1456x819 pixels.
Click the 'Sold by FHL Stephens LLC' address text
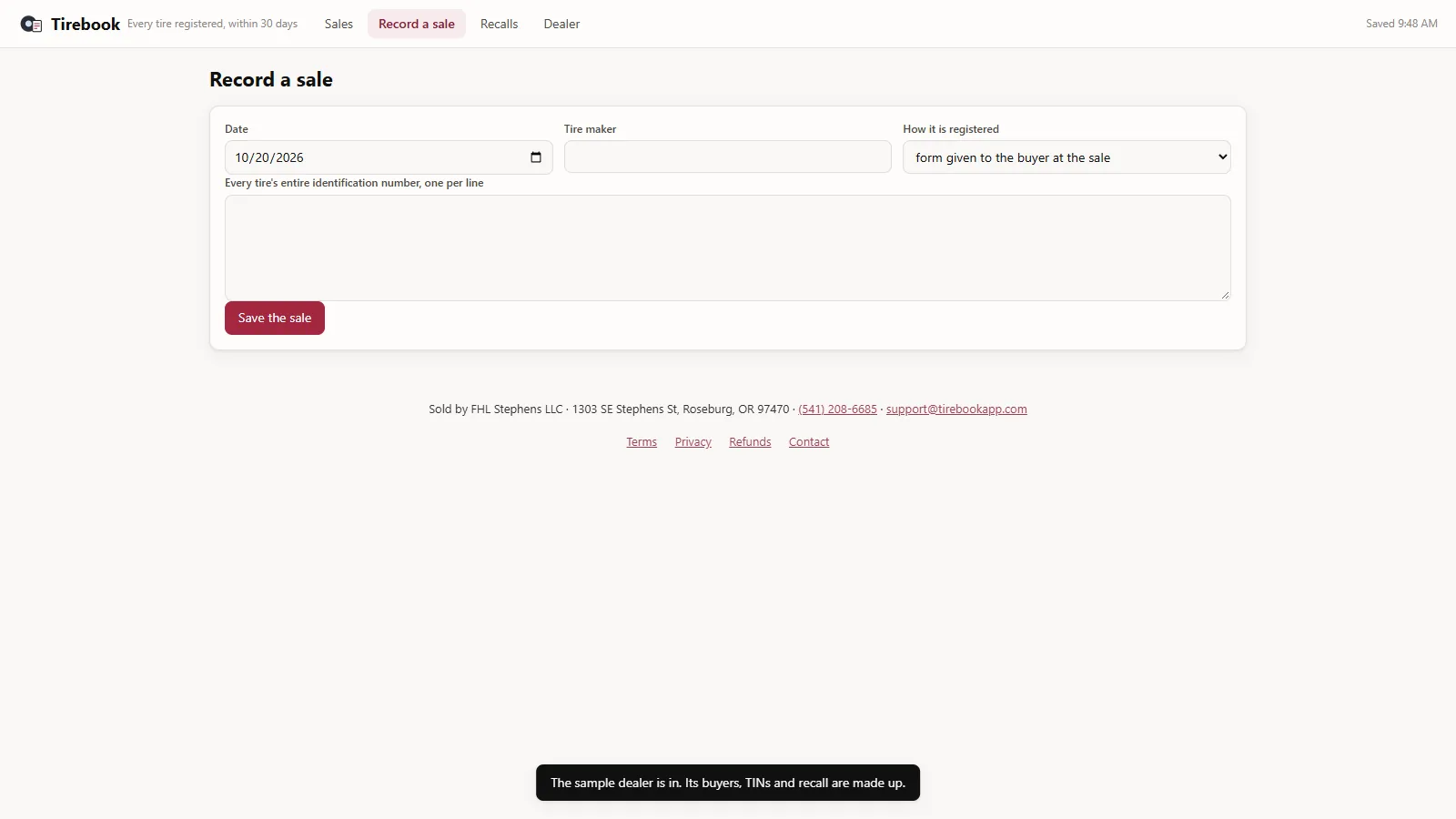click(609, 409)
